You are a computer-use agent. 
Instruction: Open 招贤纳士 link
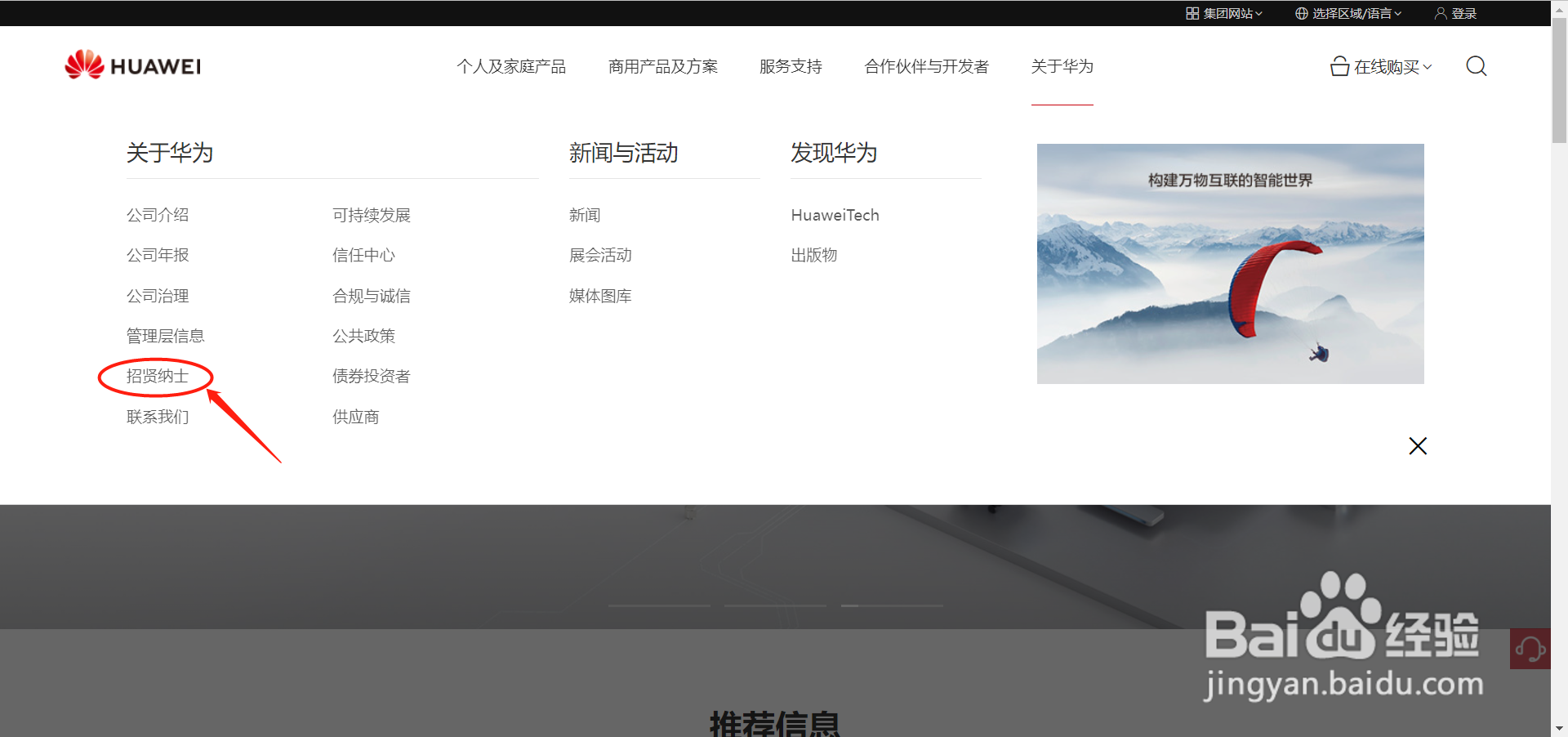click(x=158, y=376)
